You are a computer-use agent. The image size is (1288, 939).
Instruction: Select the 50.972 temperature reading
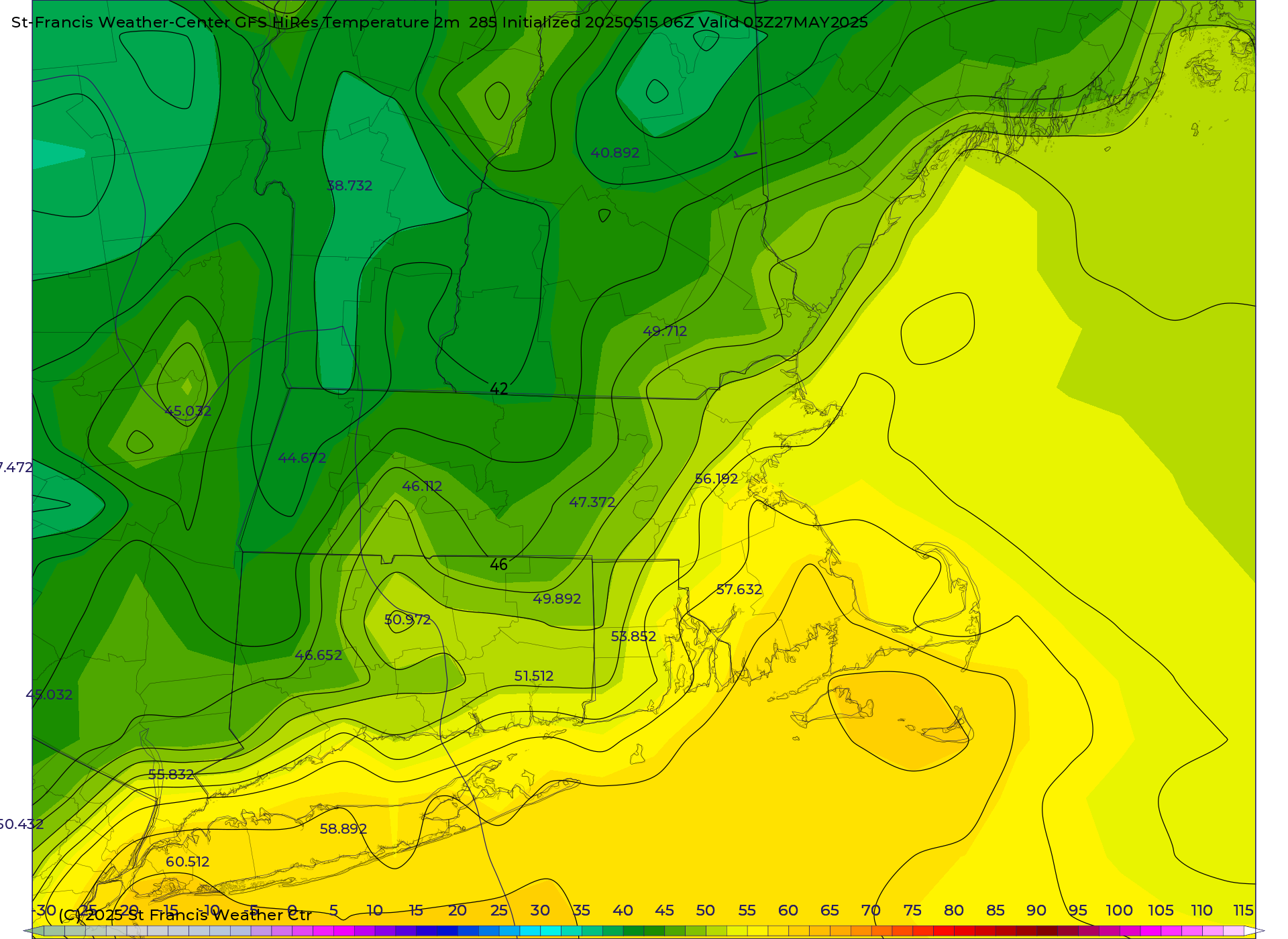point(407,620)
